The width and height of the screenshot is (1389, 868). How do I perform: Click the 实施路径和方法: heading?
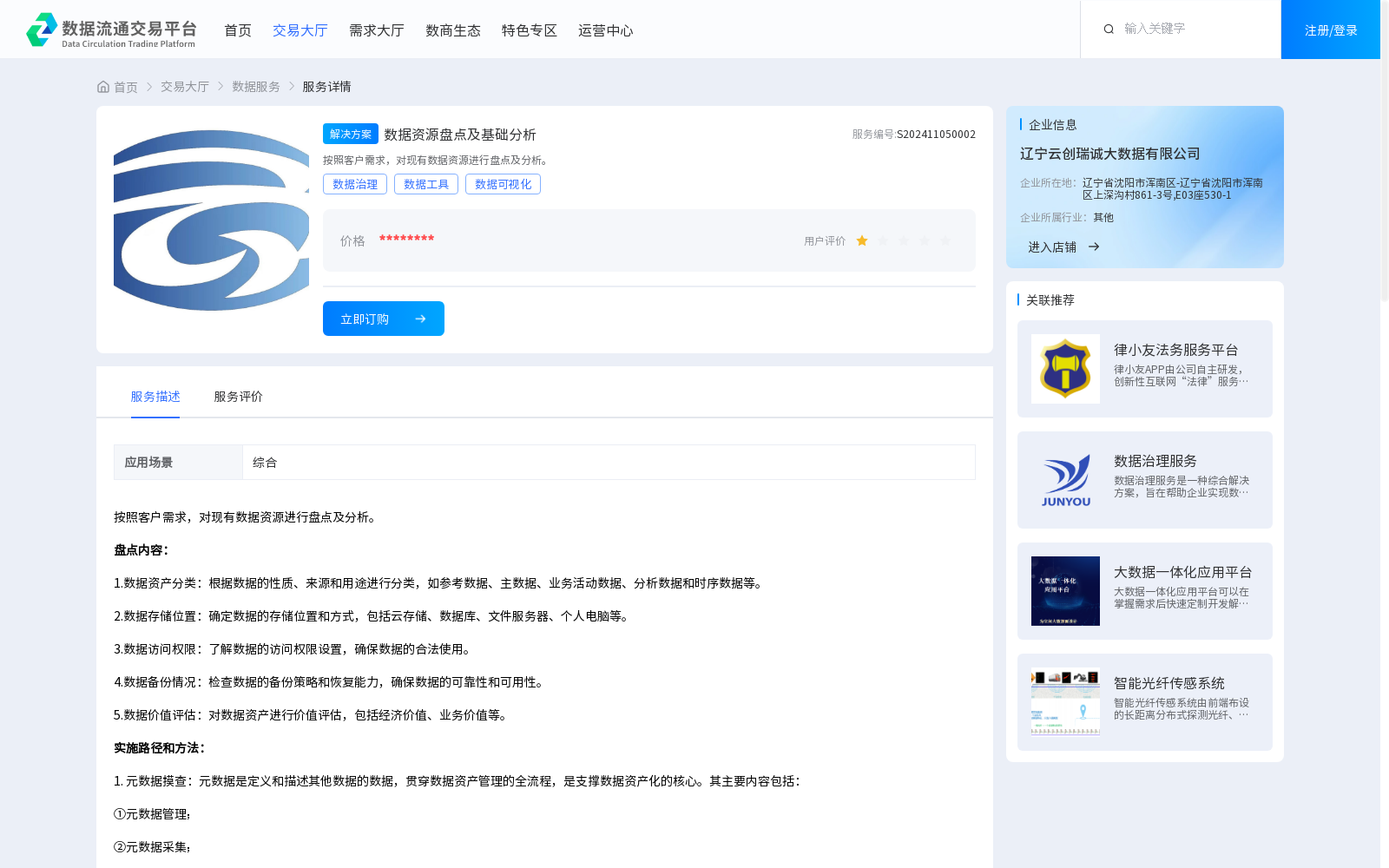(x=160, y=748)
